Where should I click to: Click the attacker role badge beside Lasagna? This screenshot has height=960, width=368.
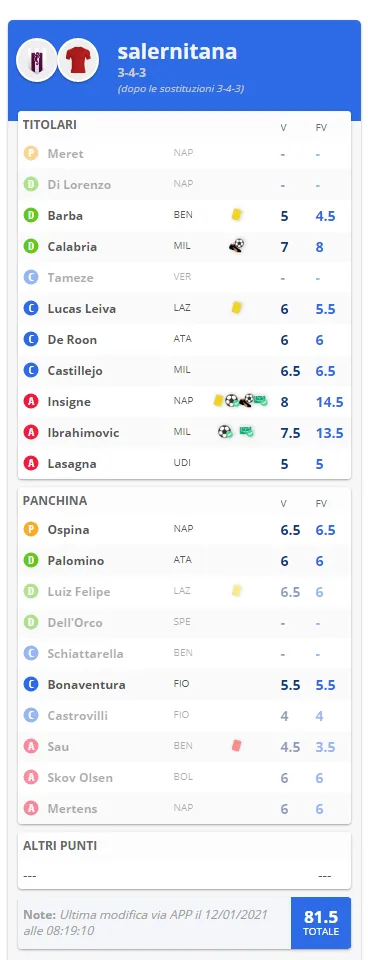[31, 463]
